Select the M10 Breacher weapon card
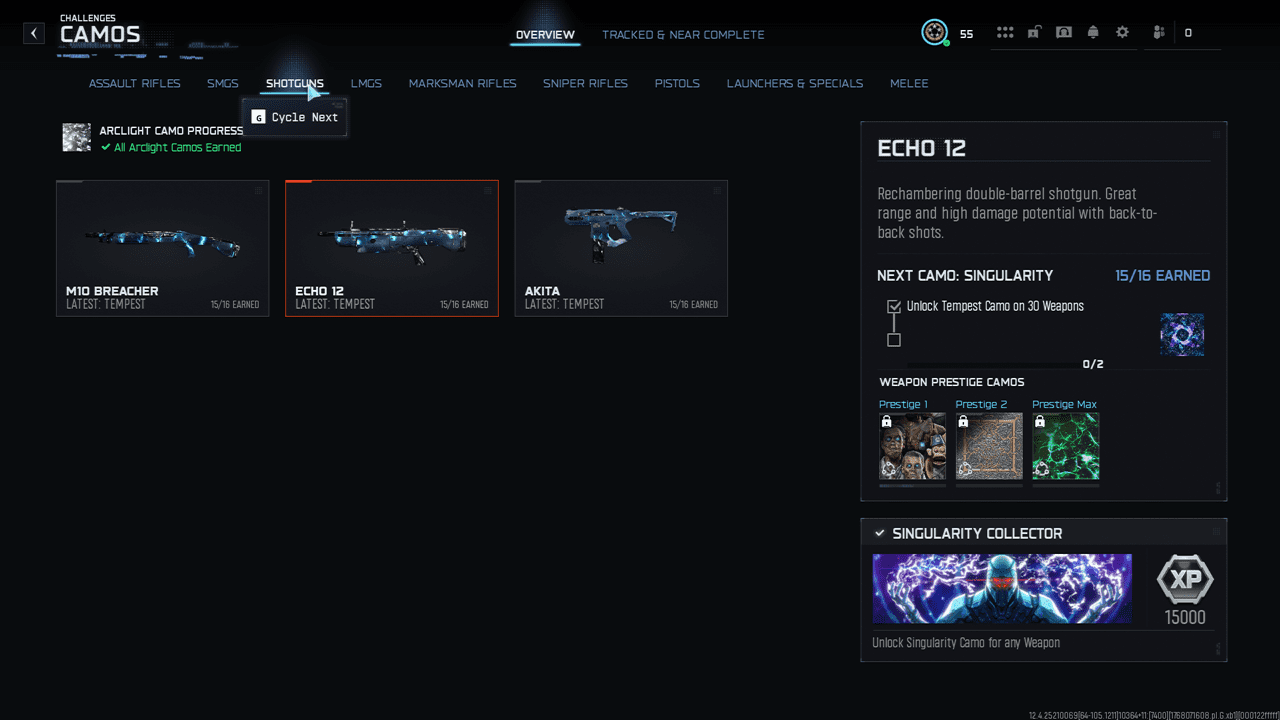1280x720 pixels. 162,248
